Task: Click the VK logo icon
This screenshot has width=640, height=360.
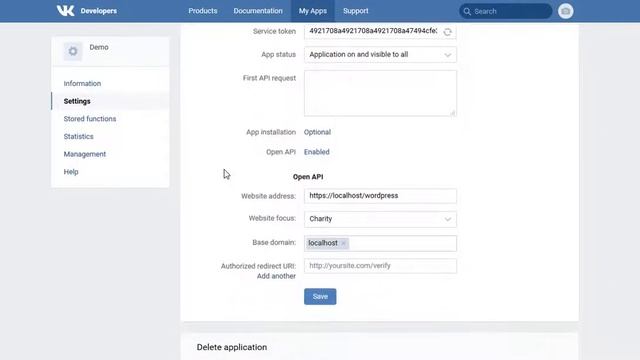Action: pos(65,11)
